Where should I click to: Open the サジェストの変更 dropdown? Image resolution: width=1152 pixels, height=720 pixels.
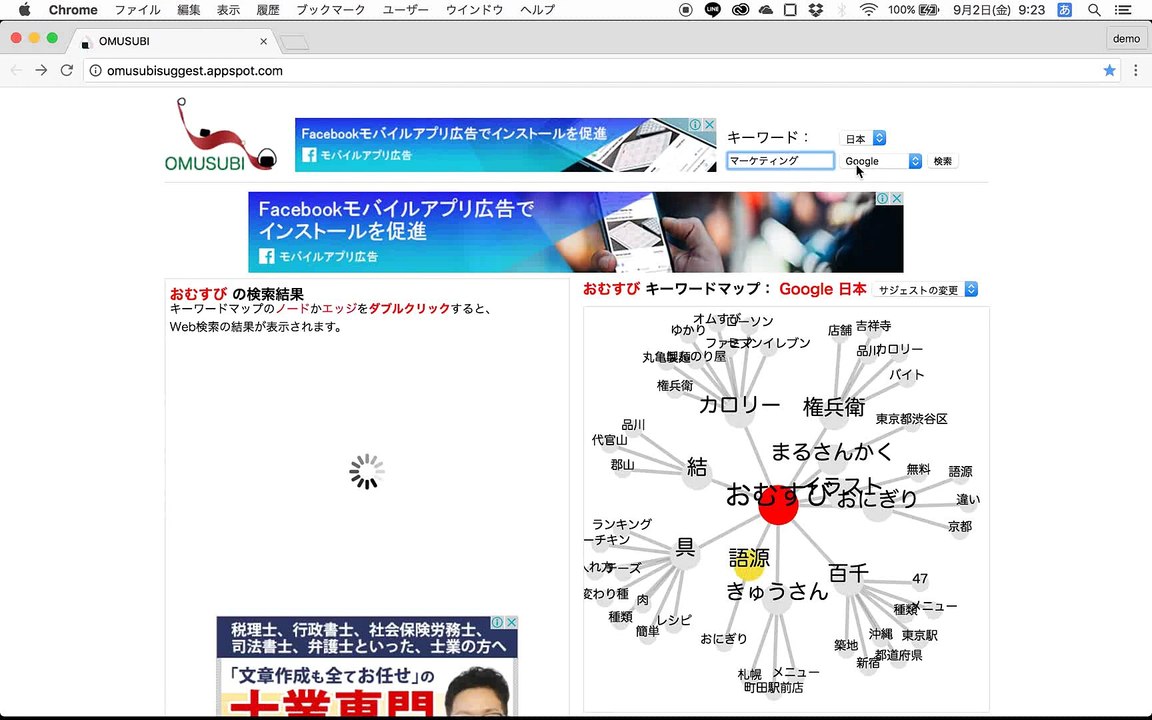tap(926, 289)
